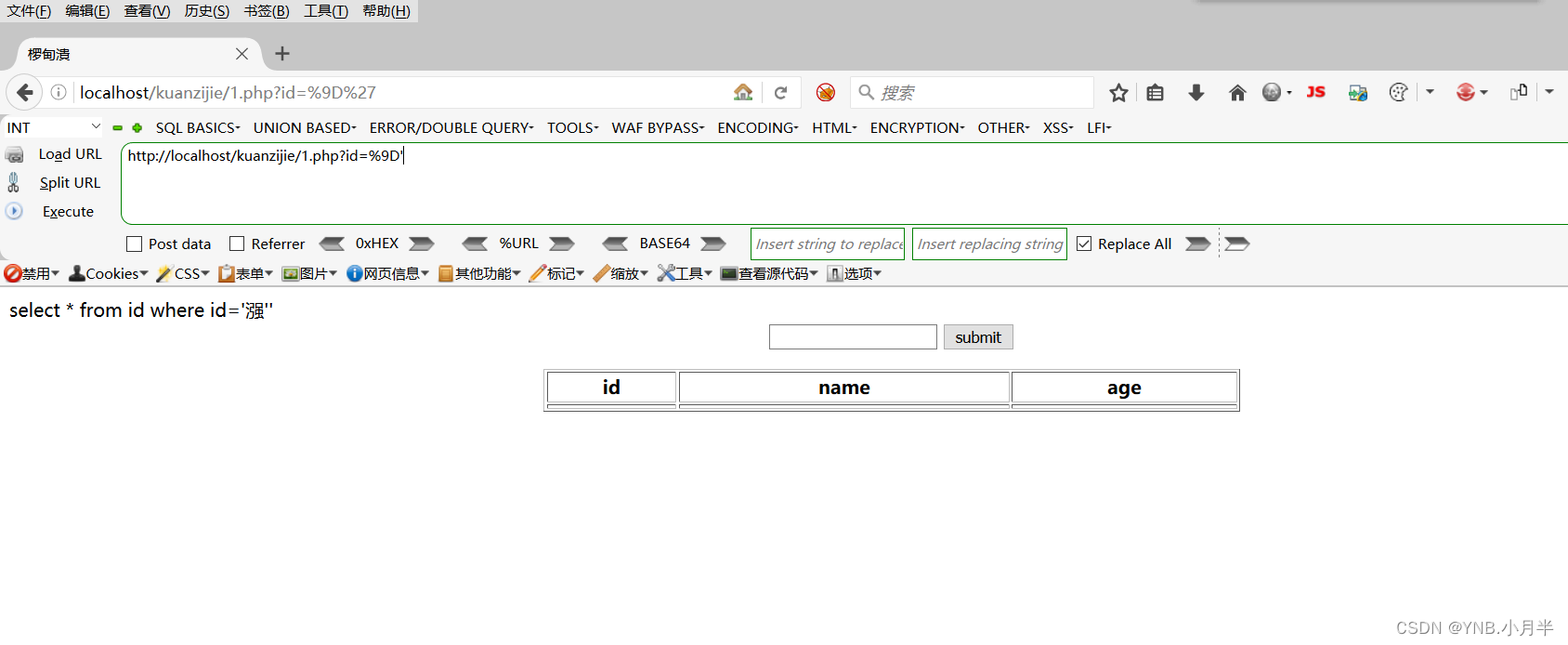This screenshot has height=645, width=1568.
Task: Click the left arrow before BASE64
Action: [x=615, y=244]
